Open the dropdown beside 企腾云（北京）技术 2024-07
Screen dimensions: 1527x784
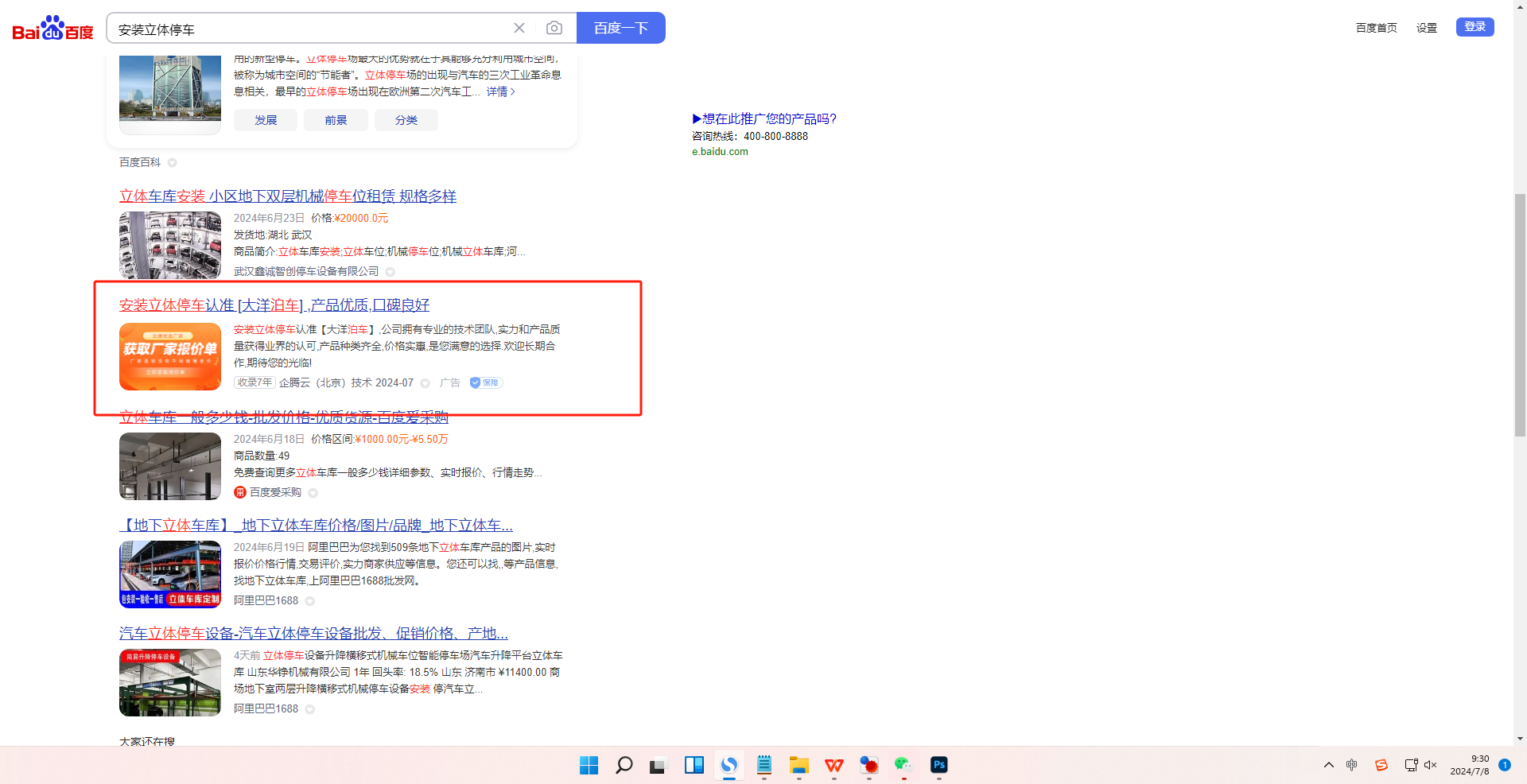[425, 383]
